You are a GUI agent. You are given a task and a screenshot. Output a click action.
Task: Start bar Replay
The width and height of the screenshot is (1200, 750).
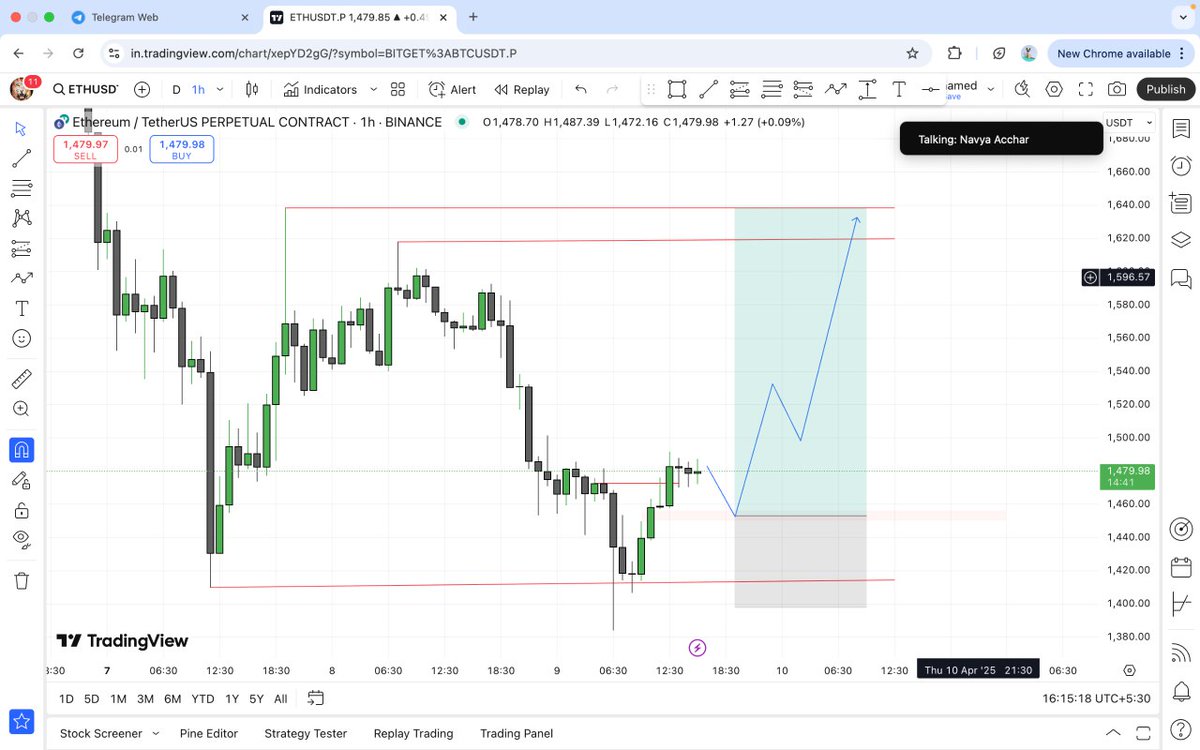(x=521, y=89)
